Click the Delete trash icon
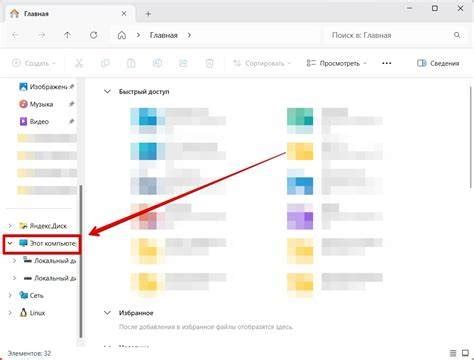474x360 pixels. 209,63
